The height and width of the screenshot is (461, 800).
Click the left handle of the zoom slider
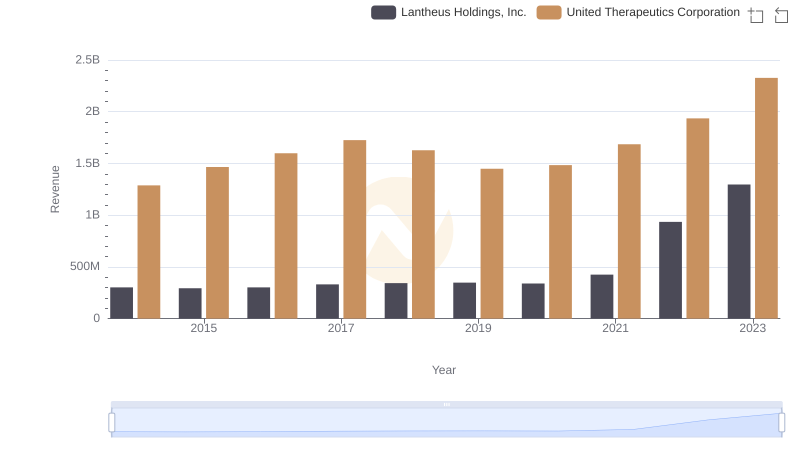click(112, 422)
